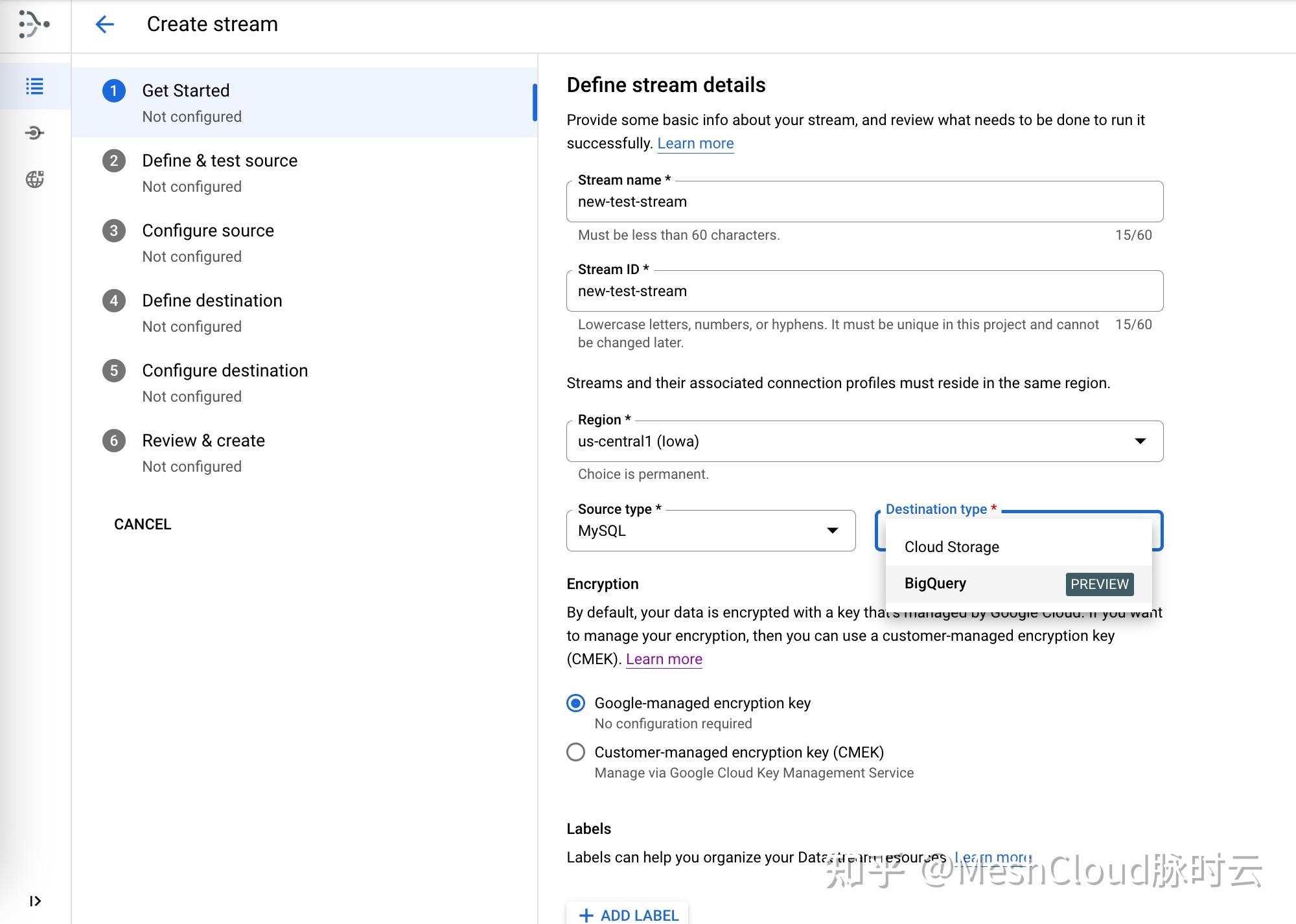Expand the left navigation panel
Screen dimensions: 1296x924
(35, 901)
